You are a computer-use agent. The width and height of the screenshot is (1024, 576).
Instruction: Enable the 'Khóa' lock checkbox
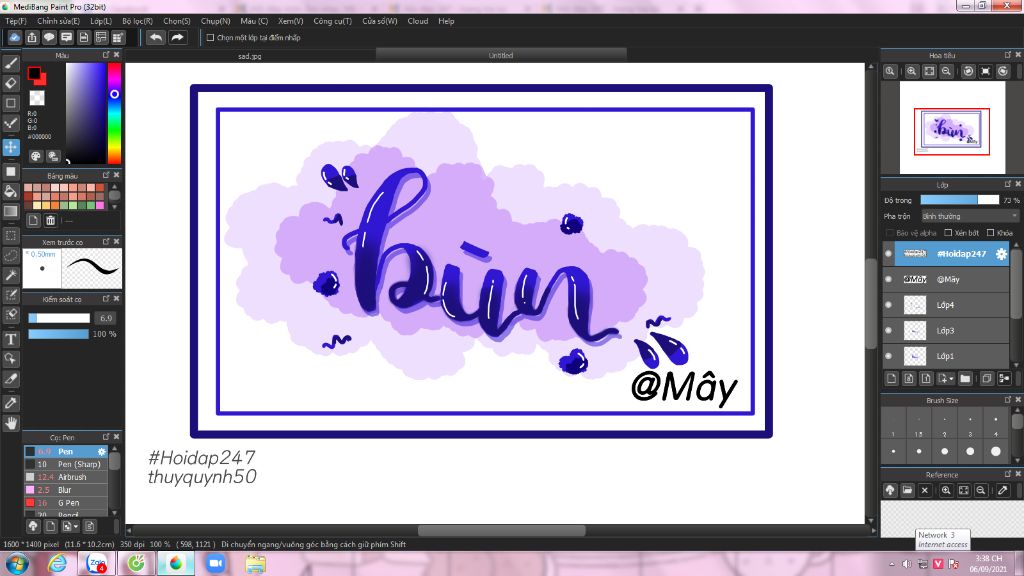tap(991, 232)
